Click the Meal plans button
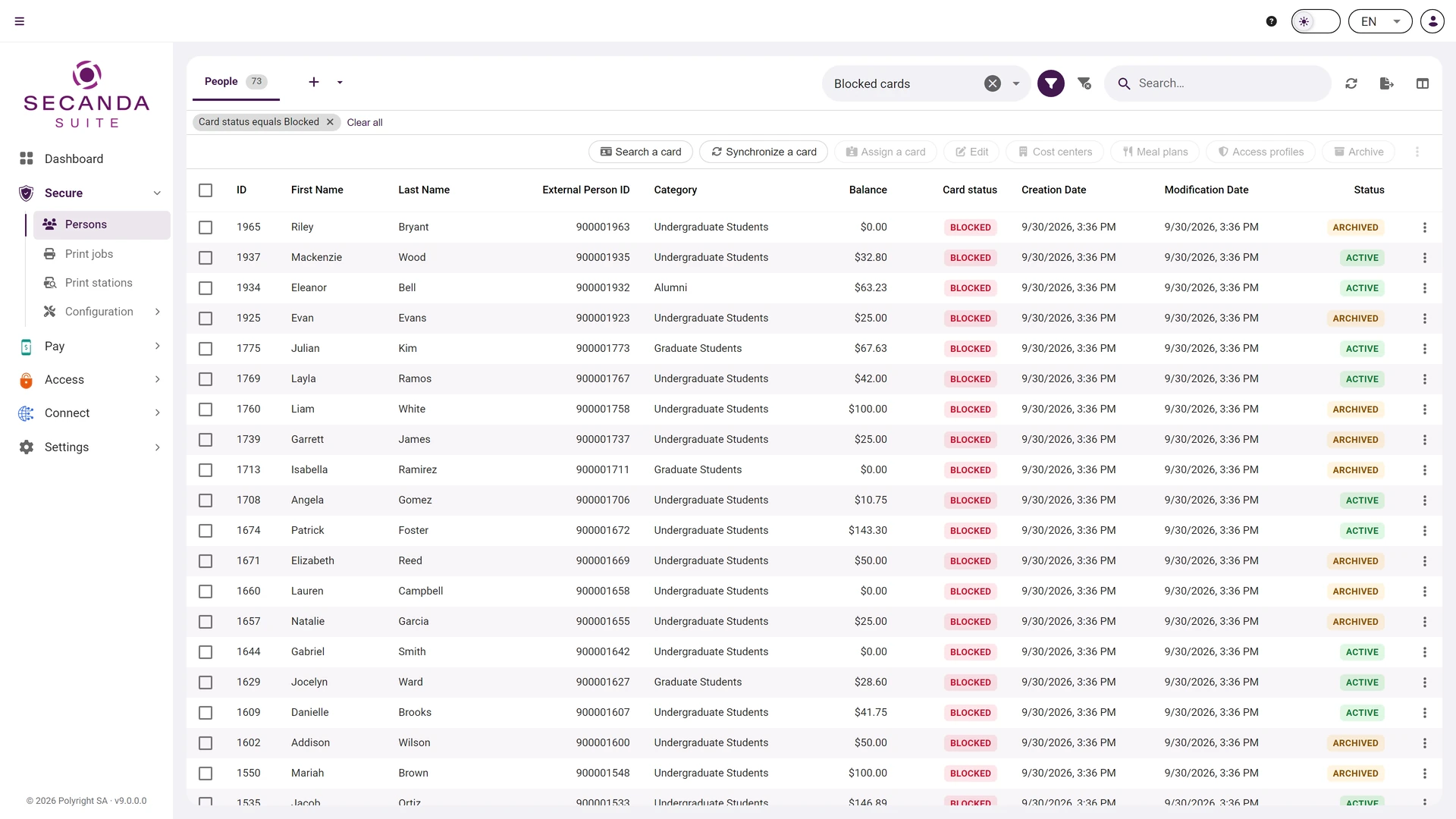1456x819 pixels. 1155,152
